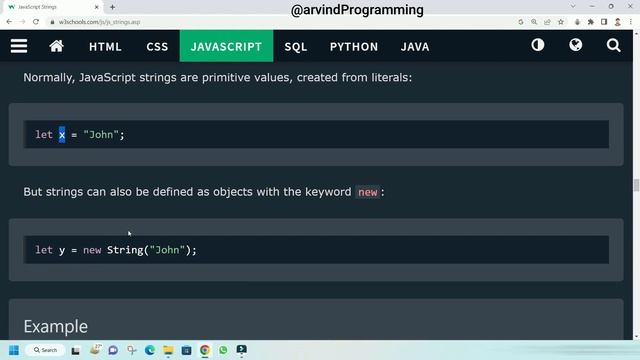640x360 pixels.
Task: Switch to Chrome in the taskbar
Action: point(205,350)
